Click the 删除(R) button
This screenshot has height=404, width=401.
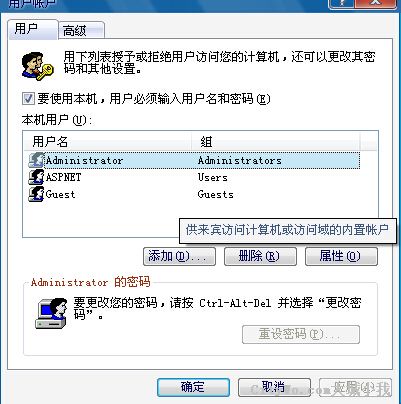(x=260, y=256)
